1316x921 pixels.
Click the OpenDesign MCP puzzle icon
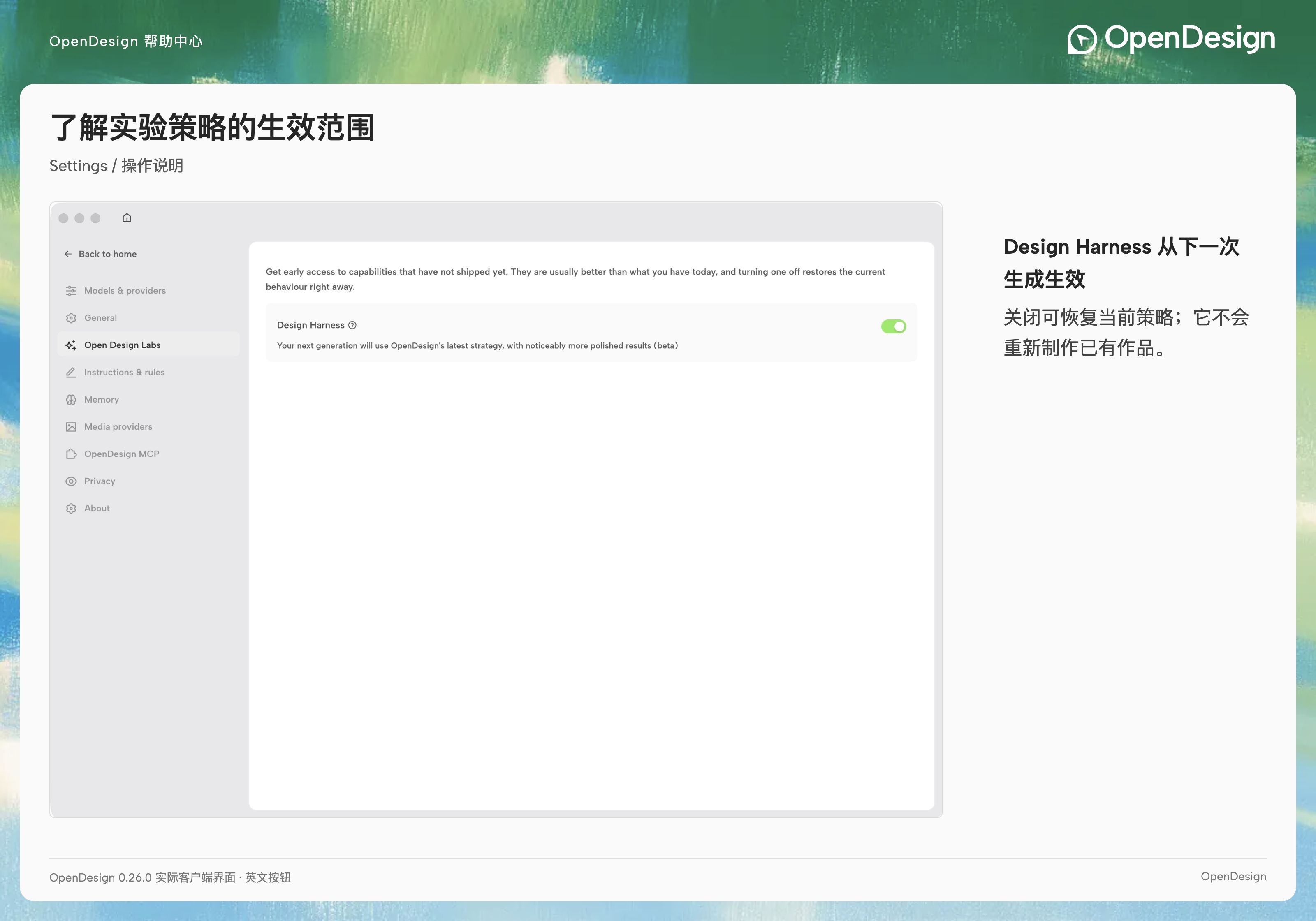pyautogui.click(x=71, y=454)
